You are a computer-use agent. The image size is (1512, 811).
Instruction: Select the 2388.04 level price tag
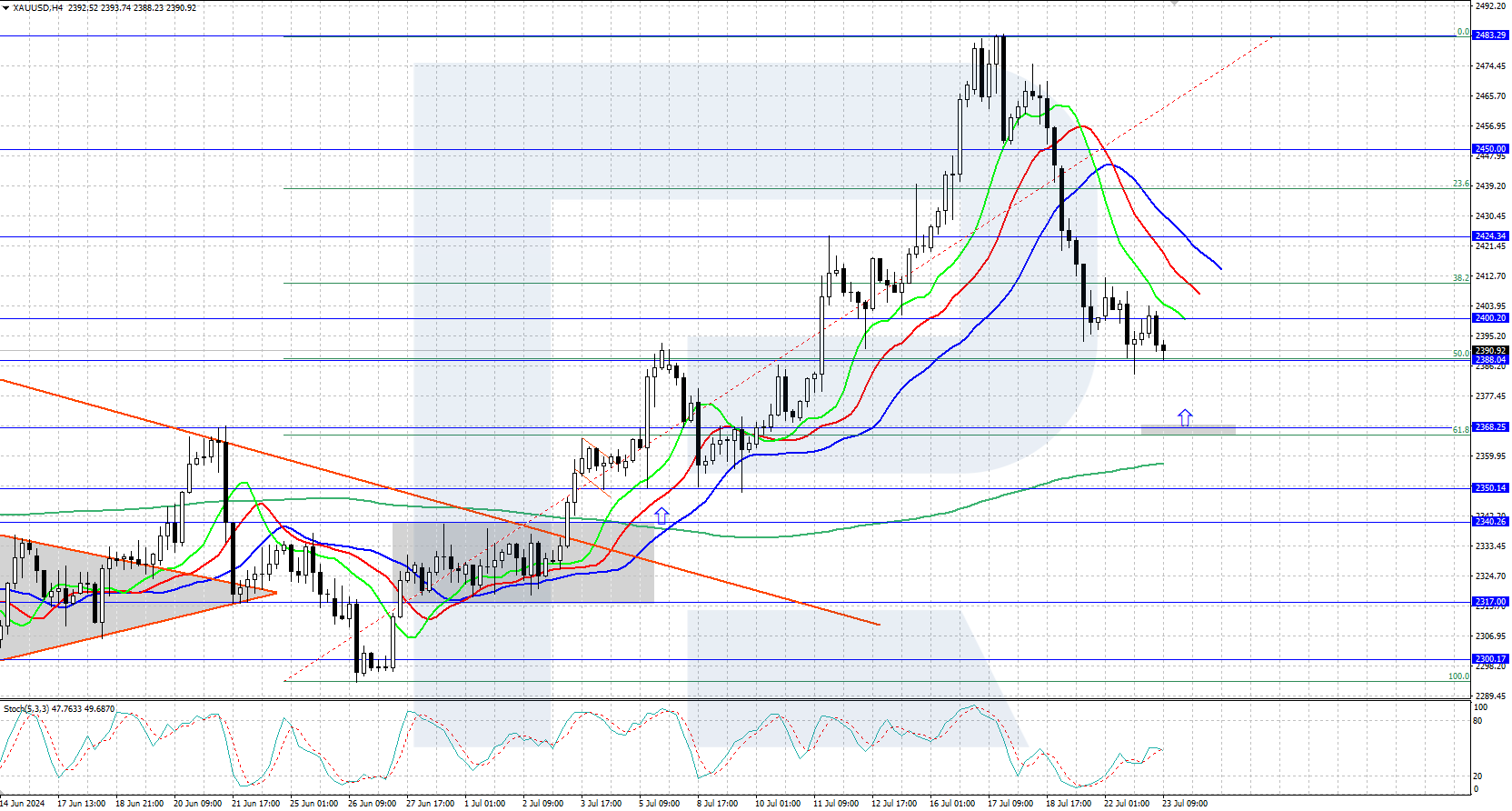tap(1490, 360)
